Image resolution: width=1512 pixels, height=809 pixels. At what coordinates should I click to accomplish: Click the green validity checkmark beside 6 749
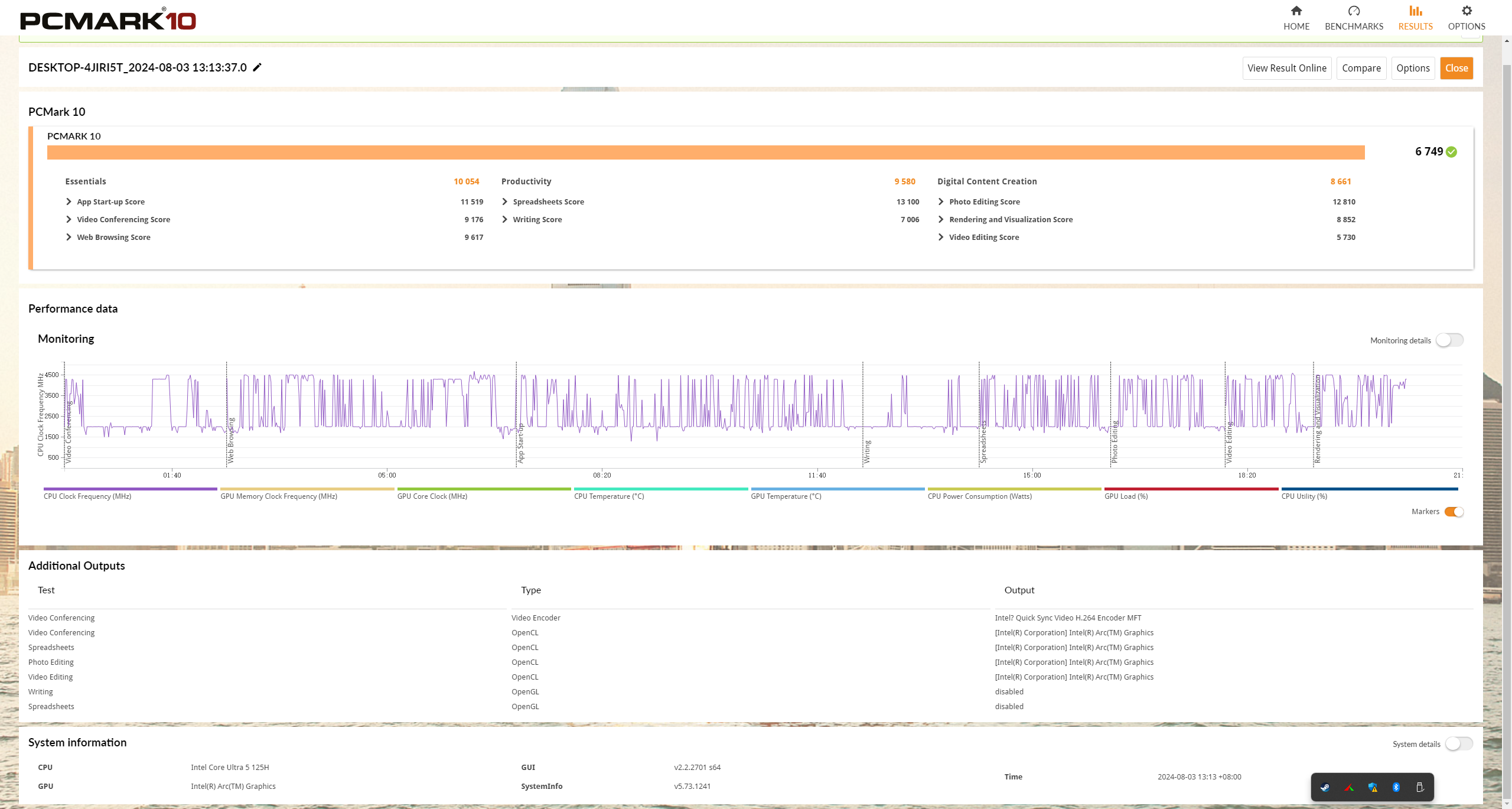(1452, 152)
